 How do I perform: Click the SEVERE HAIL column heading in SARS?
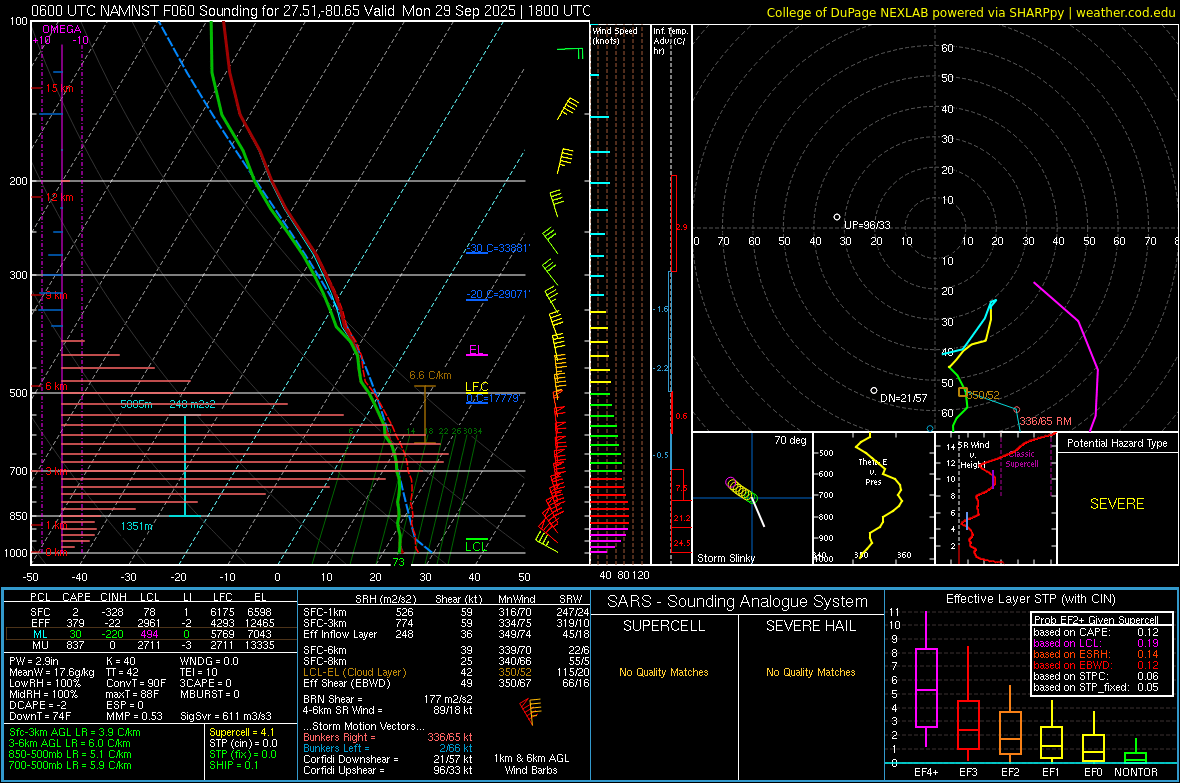(x=810, y=626)
